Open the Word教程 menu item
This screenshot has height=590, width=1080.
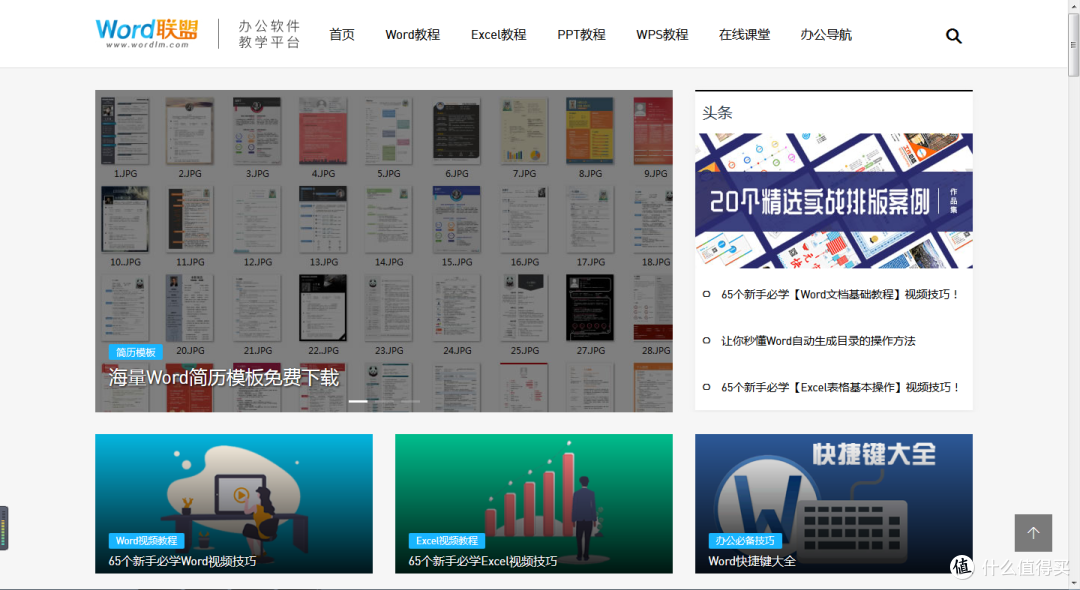[413, 34]
